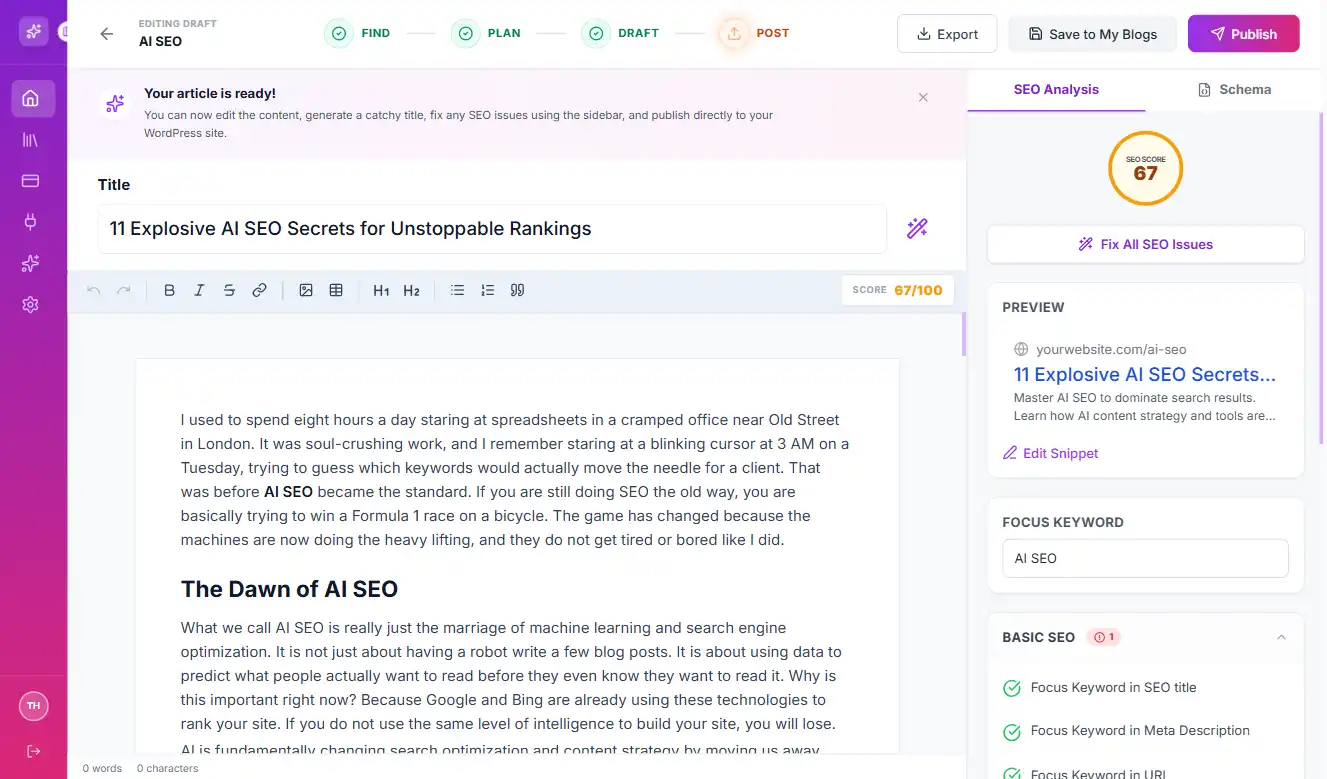Click Fix All SEO Issues
1327x779 pixels.
pyautogui.click(x=1145, y=244)
